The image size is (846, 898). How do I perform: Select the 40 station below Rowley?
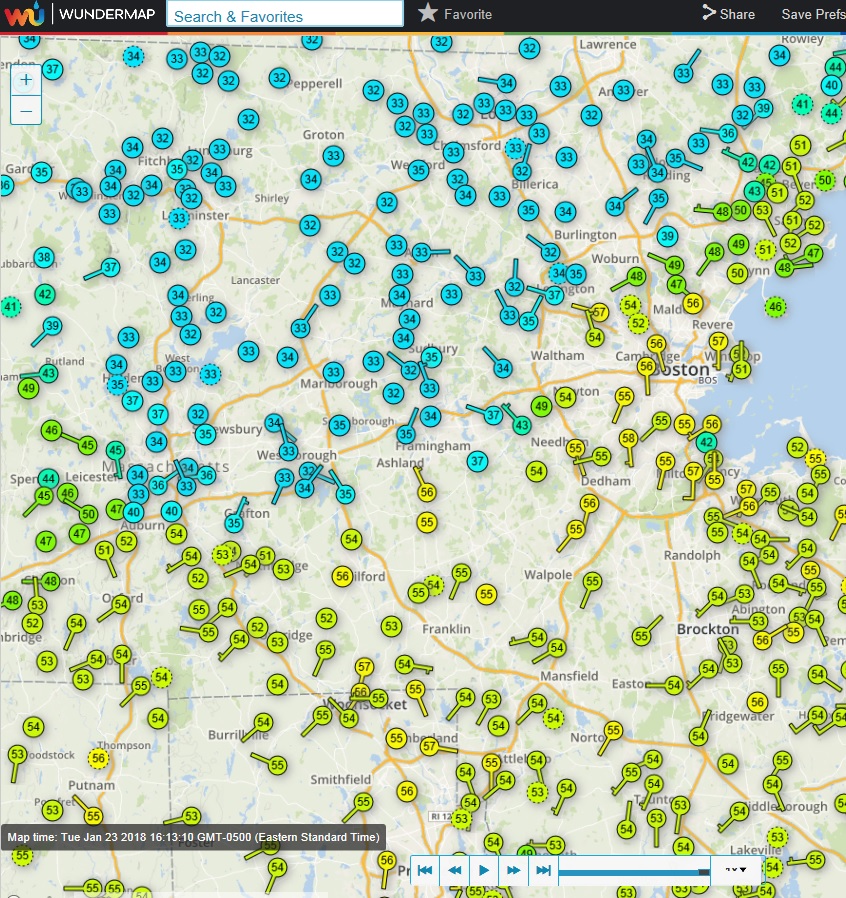(x=832, y=86)
